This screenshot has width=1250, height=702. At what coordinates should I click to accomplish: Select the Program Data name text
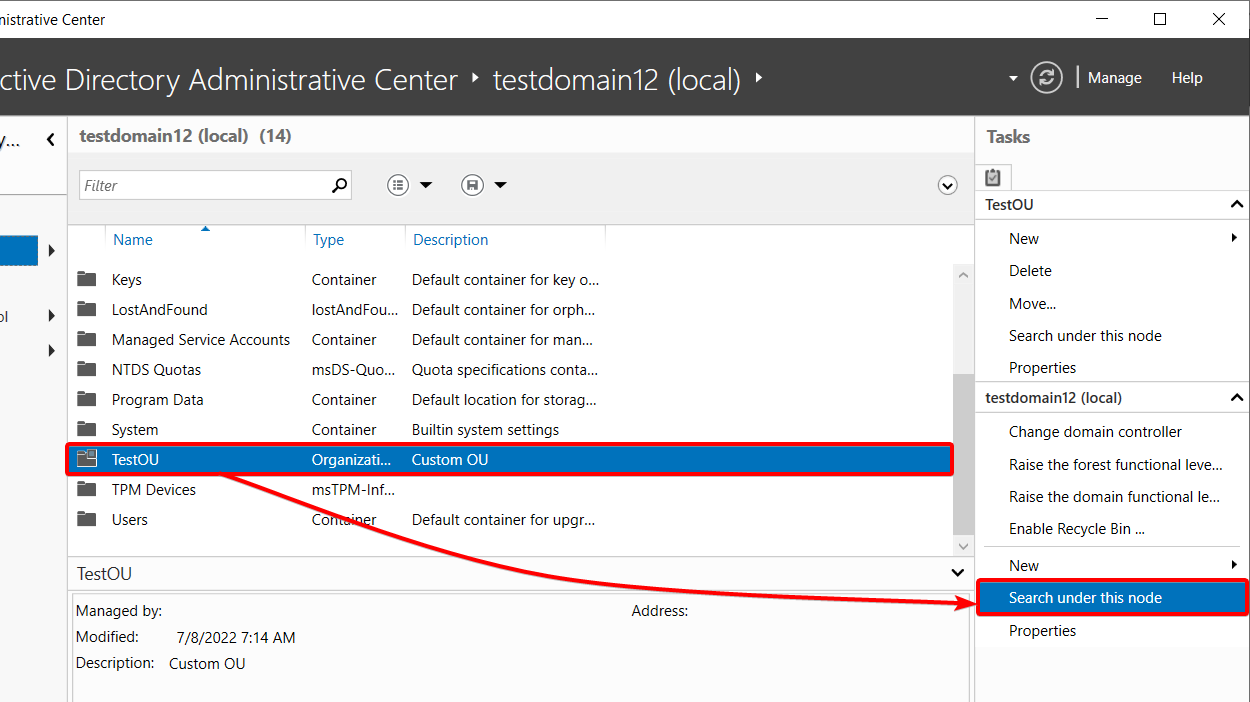coord(158,400)
